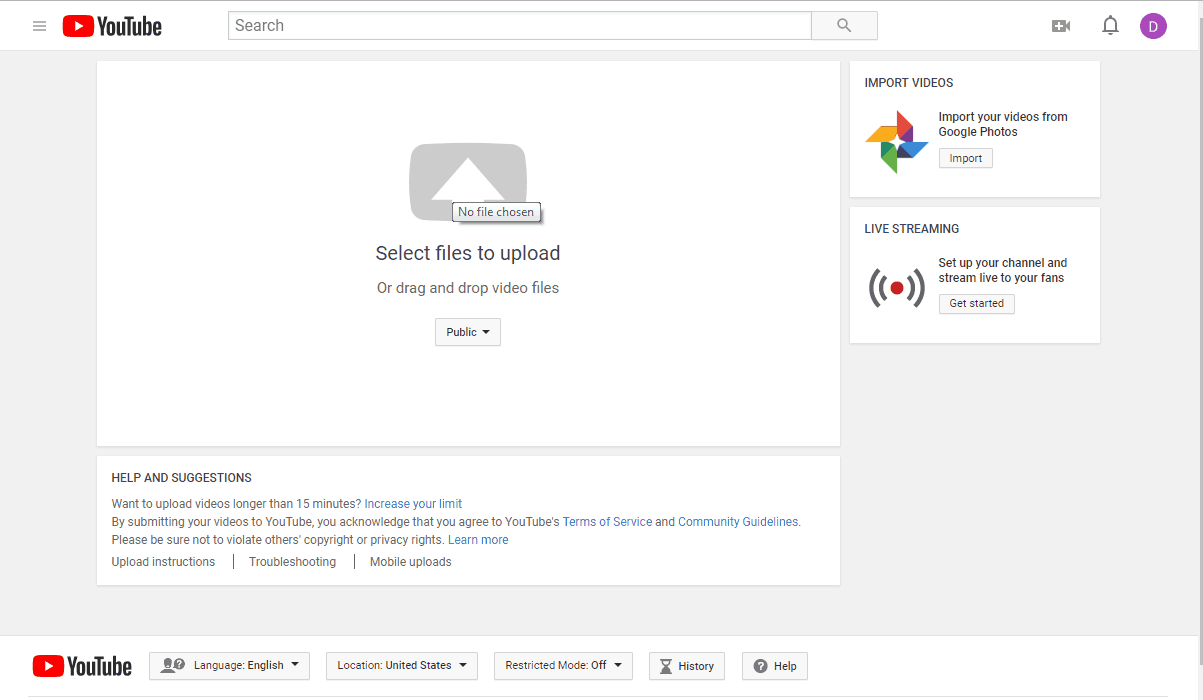This screenshot has height=700, width=1203.
Task: Click the Import button
Action: tap(966, 158)
